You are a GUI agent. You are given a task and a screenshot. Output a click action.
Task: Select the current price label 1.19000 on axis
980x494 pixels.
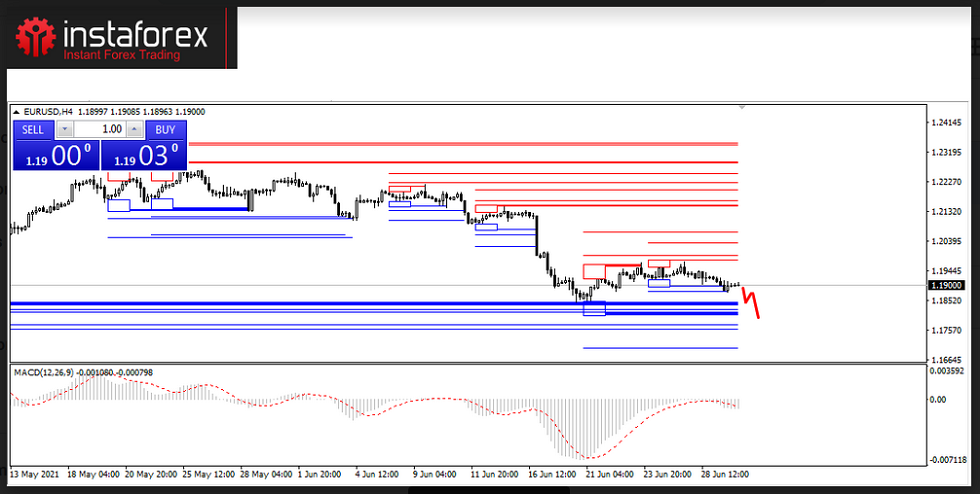pos(947,285)
